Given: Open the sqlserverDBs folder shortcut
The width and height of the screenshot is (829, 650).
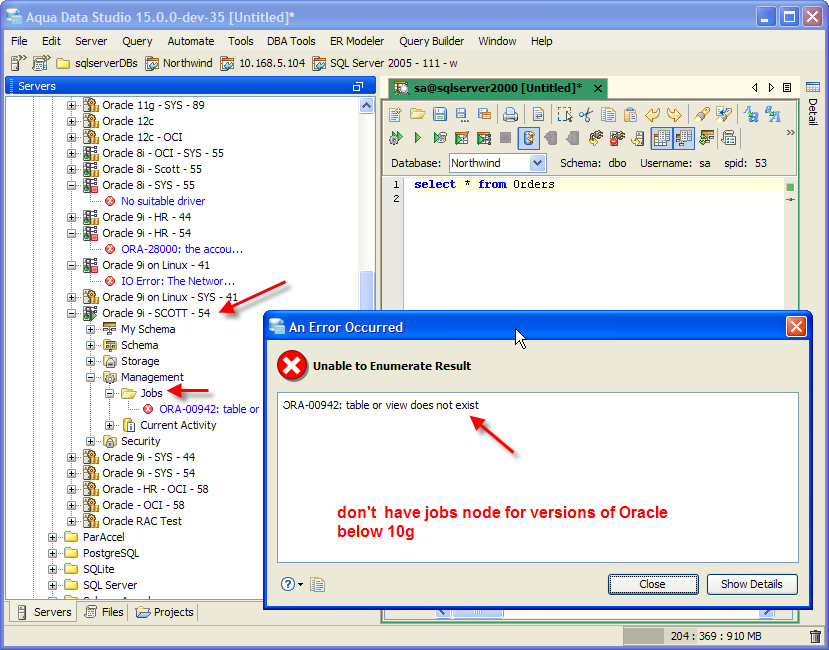Looking at the screenshot, I should point(97,63).
